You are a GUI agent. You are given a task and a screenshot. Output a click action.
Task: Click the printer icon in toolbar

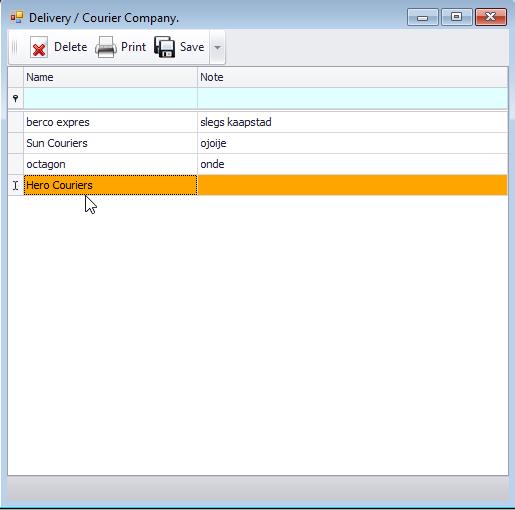(x=106, y=47)
